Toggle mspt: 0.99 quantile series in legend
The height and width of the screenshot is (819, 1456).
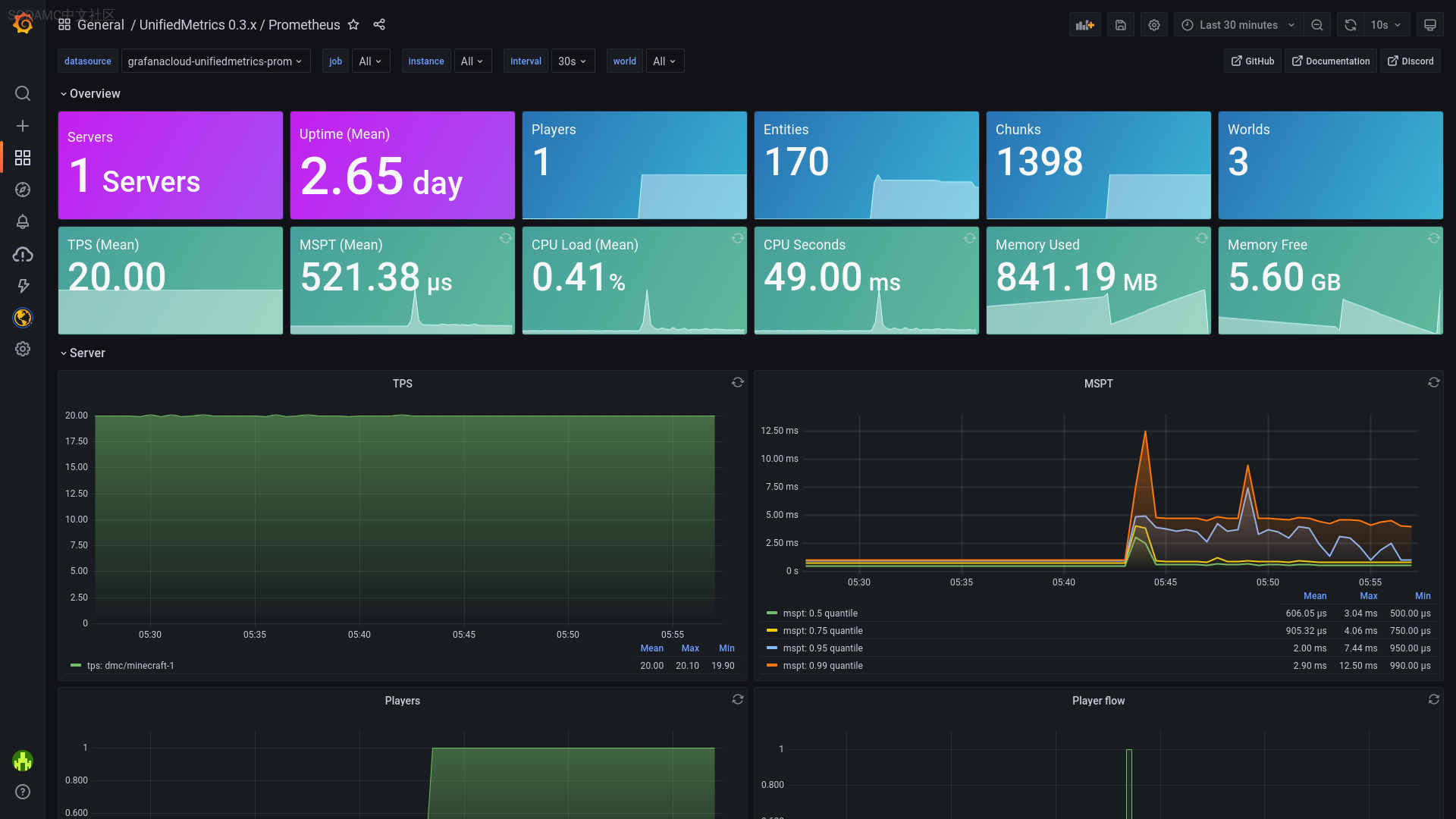pyautogui.click(x=822, y=666)
